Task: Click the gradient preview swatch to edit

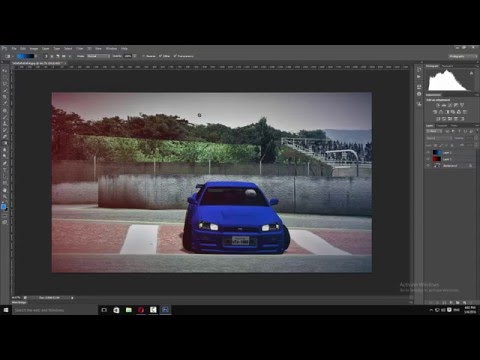Action: (26, 56)
